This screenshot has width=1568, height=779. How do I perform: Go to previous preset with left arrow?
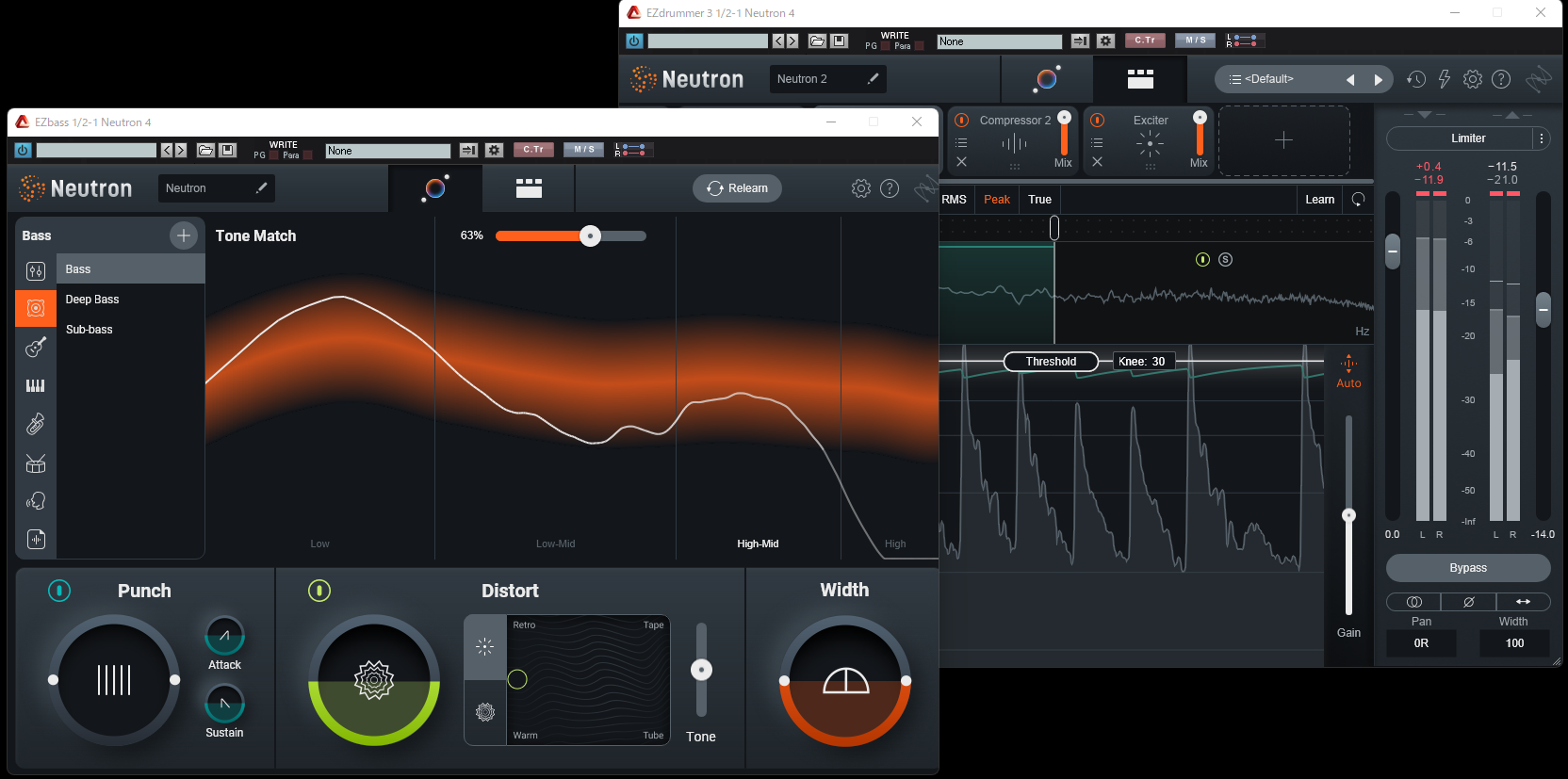[x=1350, y=80]
